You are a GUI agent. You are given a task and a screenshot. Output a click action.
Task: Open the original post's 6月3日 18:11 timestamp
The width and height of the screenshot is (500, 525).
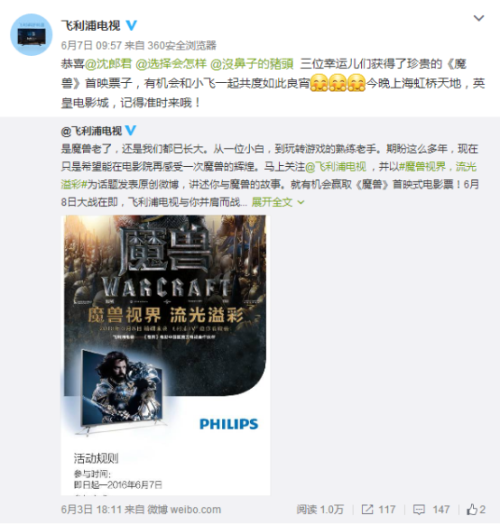click(x=91, y=509)
